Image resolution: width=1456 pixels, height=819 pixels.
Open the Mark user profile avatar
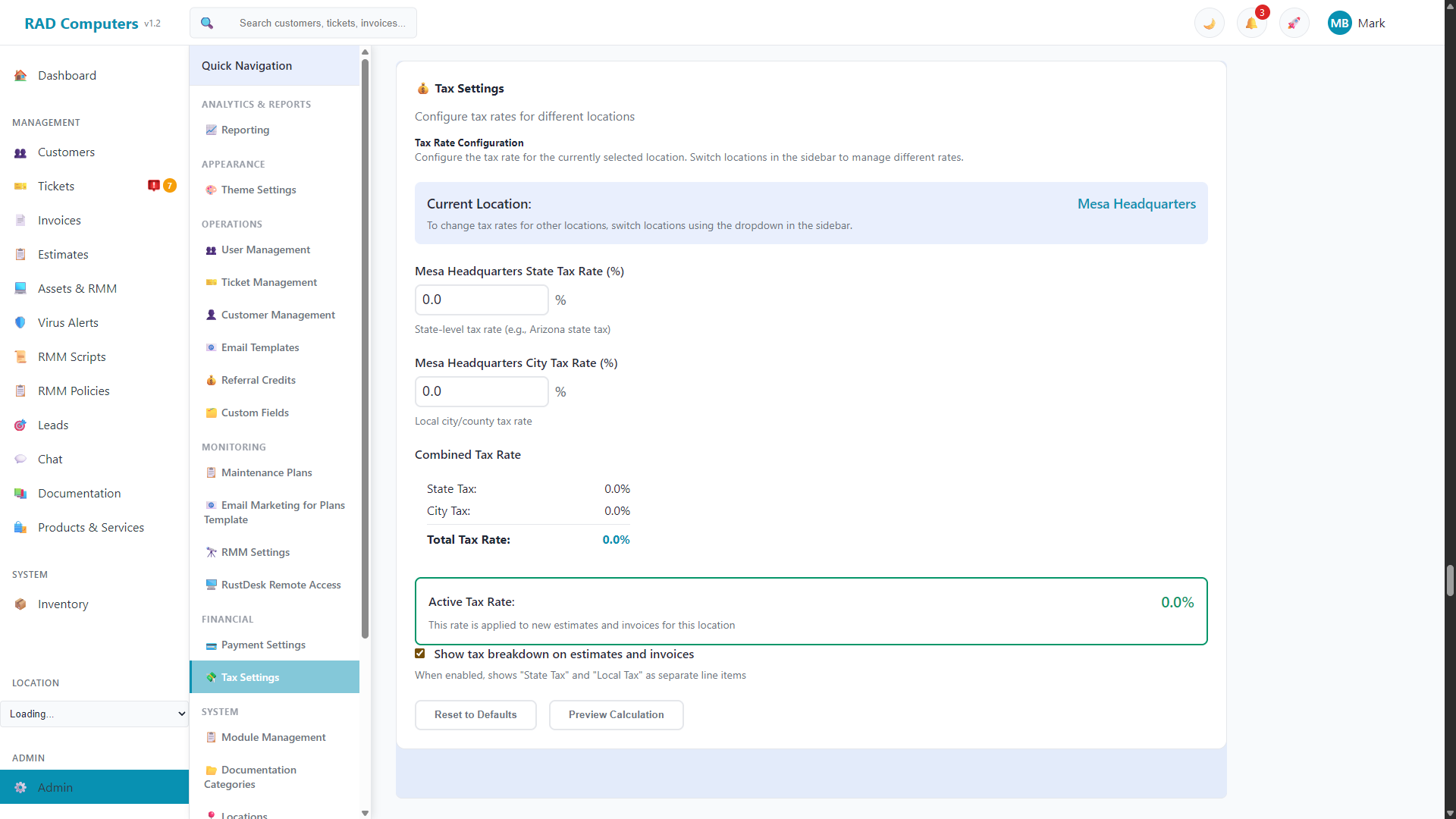(1339, 23)
